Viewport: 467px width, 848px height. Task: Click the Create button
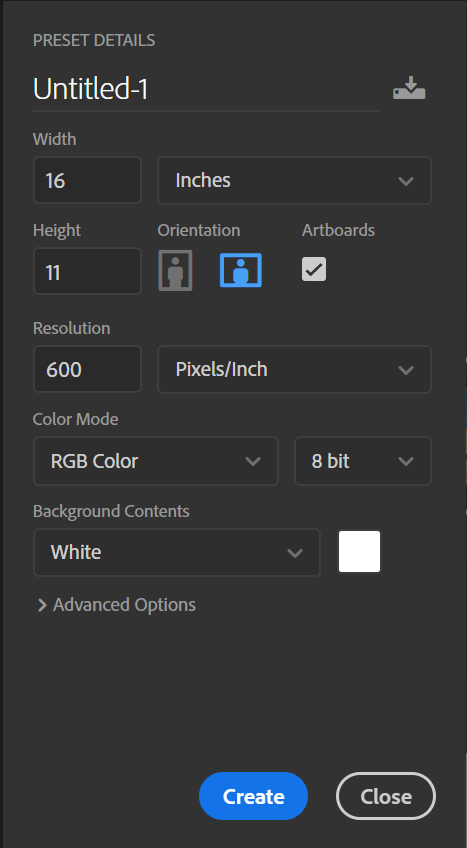[253, 796]
